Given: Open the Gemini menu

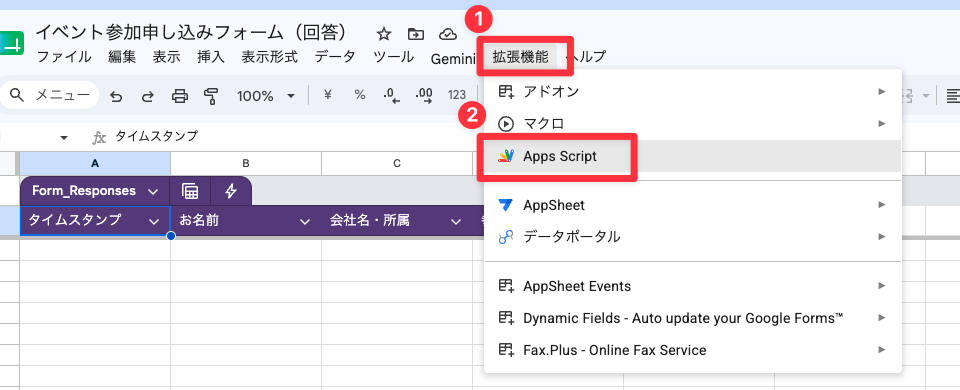Looking at the screenshot, I should tap(453, 58).
